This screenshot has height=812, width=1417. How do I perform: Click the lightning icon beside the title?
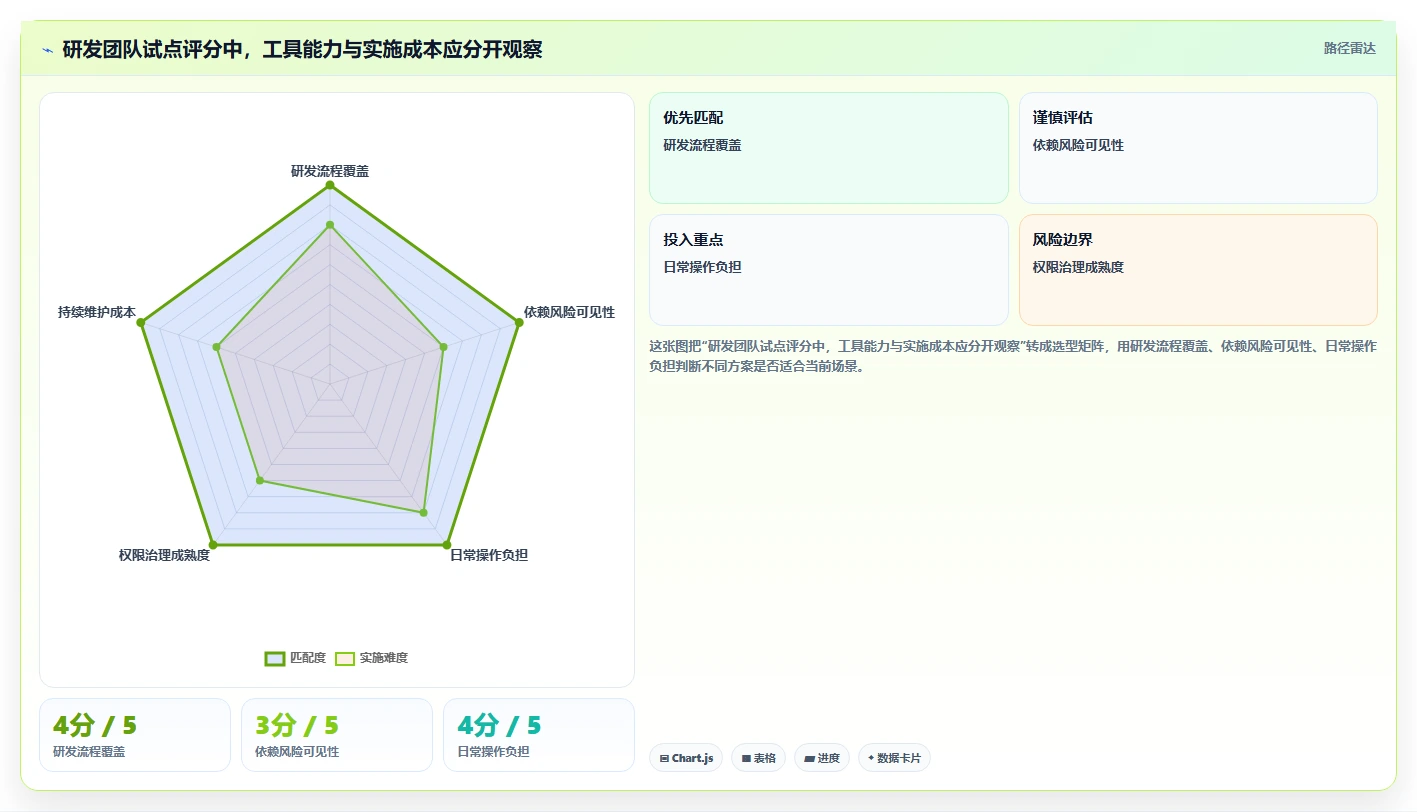pos(48,49)
